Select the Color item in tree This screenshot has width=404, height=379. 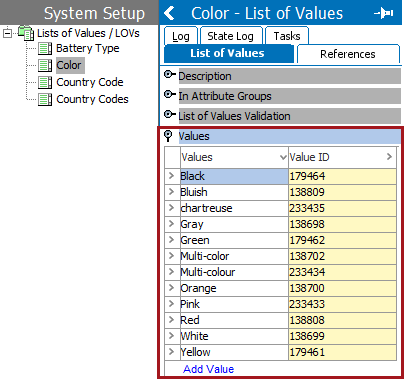pos(69,65)
